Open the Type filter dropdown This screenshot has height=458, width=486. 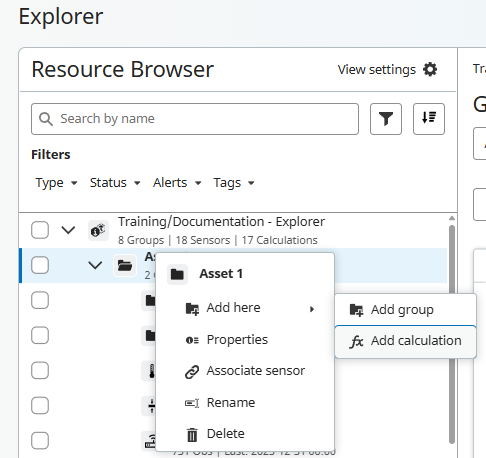pos(56,183)
